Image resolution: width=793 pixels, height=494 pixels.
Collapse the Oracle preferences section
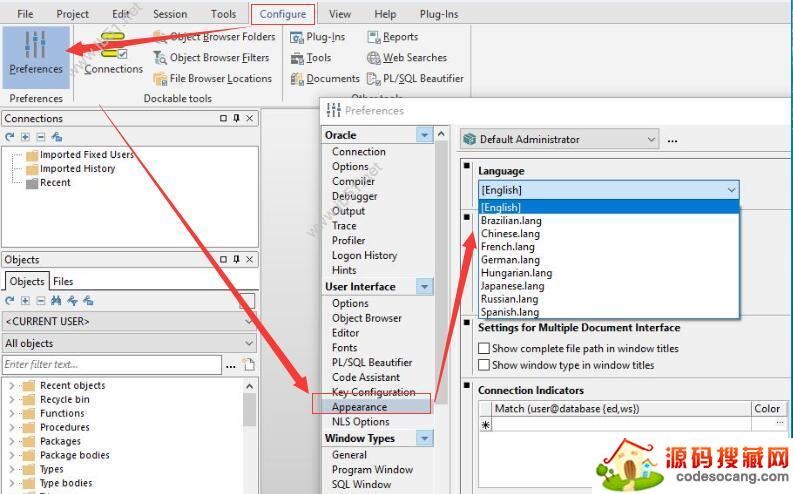click(424, 135)
